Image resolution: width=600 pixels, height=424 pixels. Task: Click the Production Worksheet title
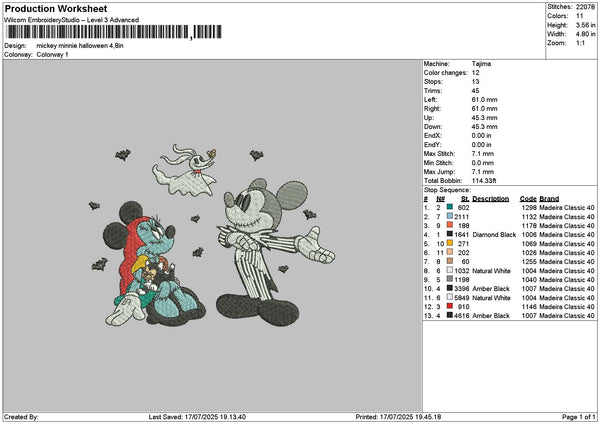click(56, 8)
